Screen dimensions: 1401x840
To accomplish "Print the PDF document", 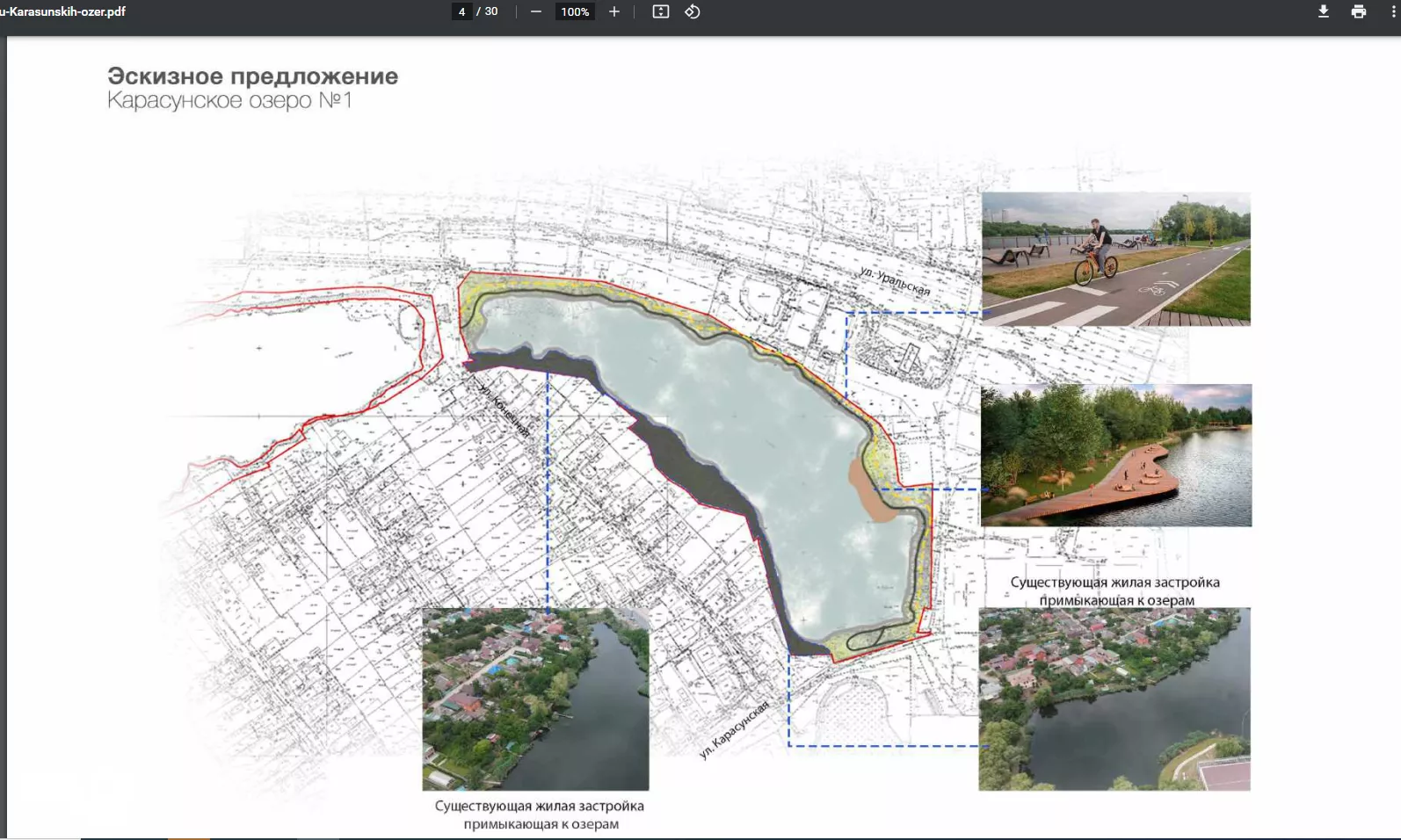I will 1358,11.
